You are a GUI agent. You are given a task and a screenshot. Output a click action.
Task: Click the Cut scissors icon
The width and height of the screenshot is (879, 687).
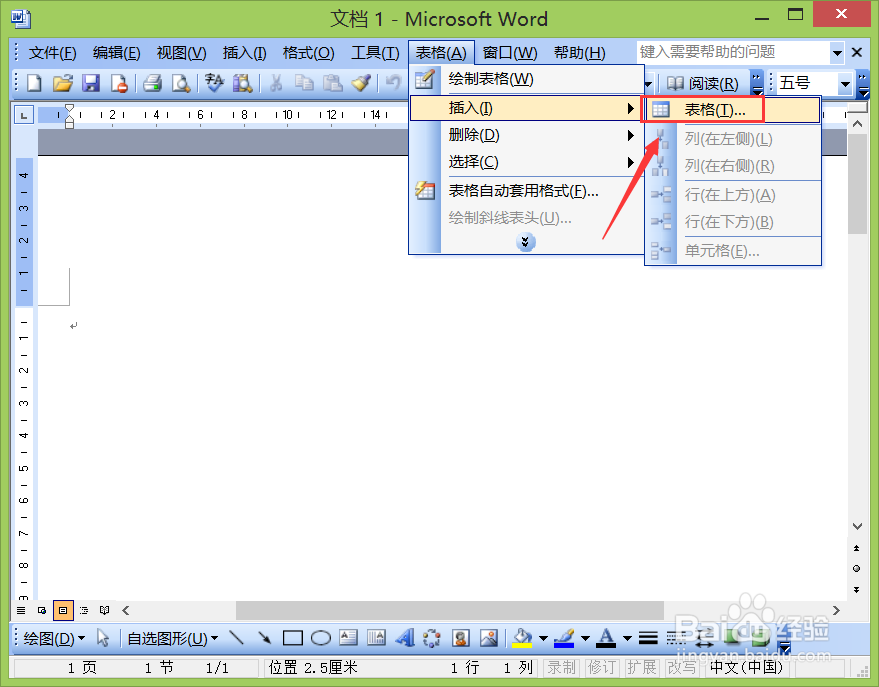click(275, 83)
